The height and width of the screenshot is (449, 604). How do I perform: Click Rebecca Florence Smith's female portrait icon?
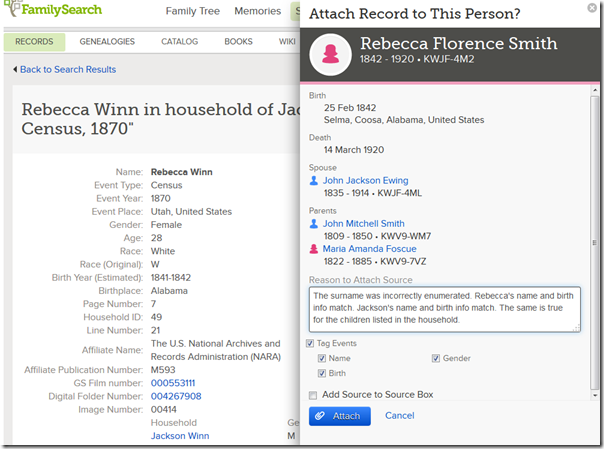[330, 54]
